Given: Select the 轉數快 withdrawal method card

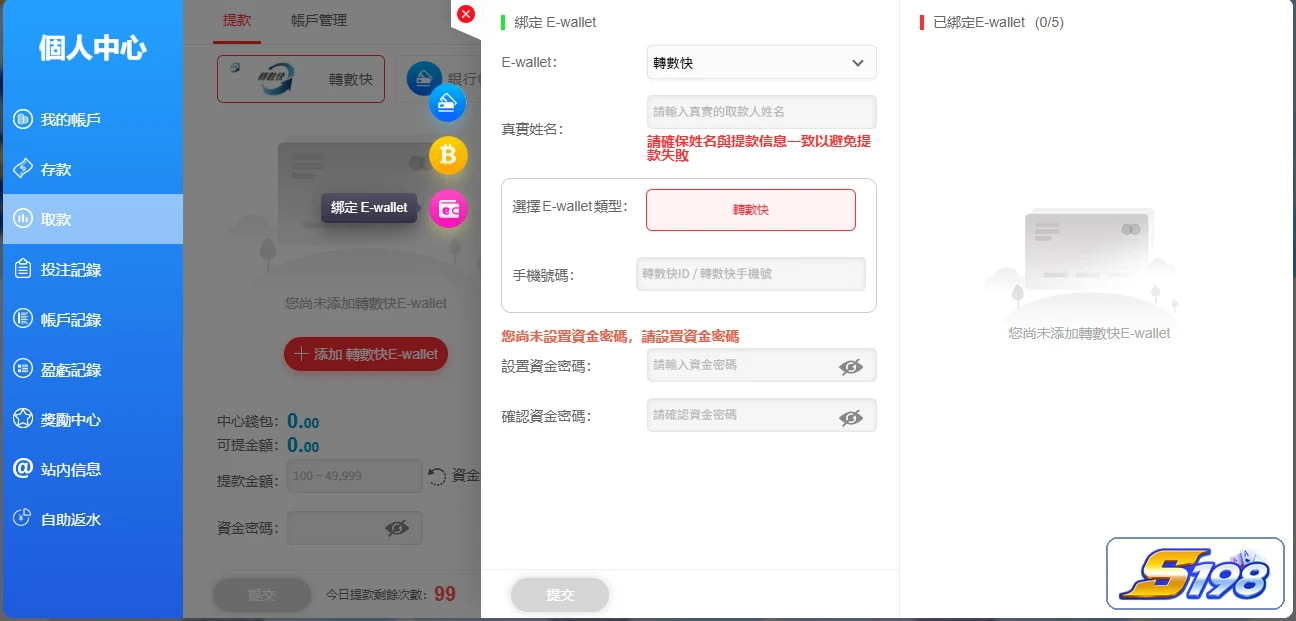Looking at the screenshot, I should click(x=301, y=78).
